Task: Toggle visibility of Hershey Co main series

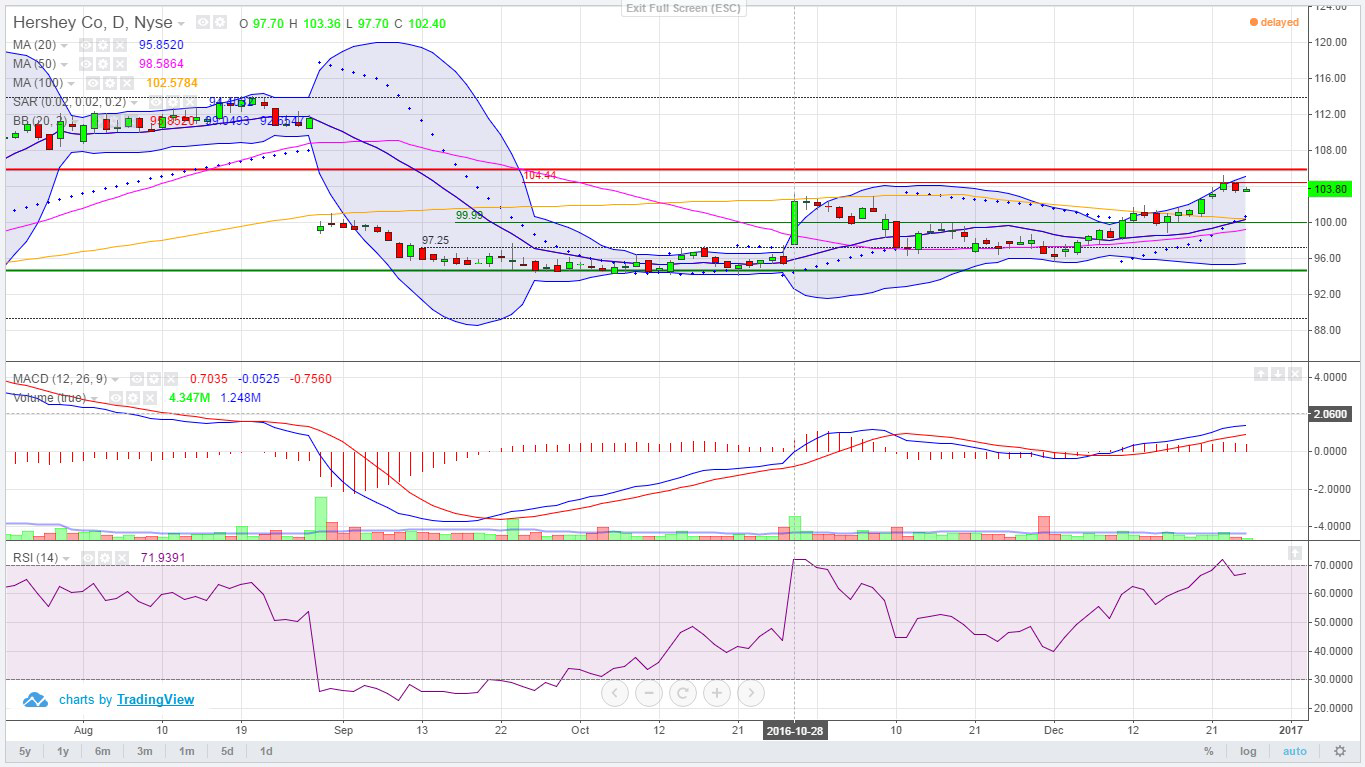Action: [x=203, y=22]
